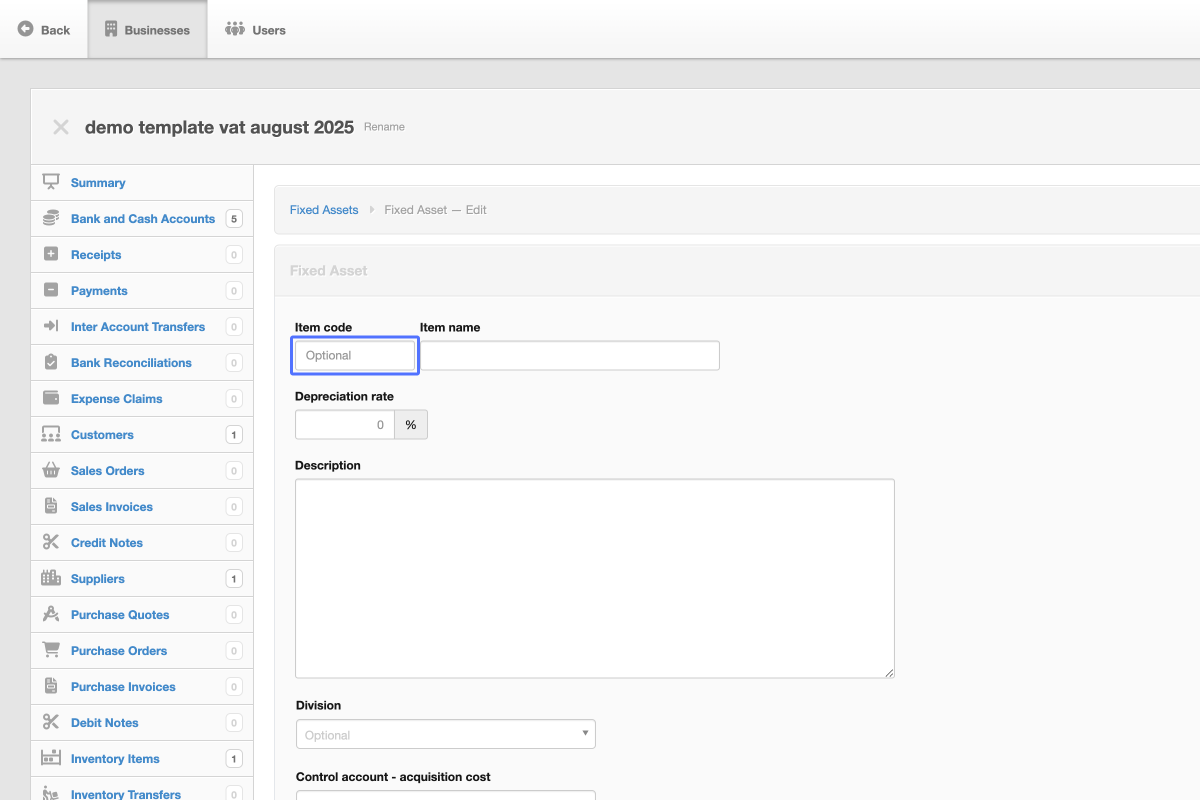Click the Expense Claims wallet icon

[x=51, y=398]
